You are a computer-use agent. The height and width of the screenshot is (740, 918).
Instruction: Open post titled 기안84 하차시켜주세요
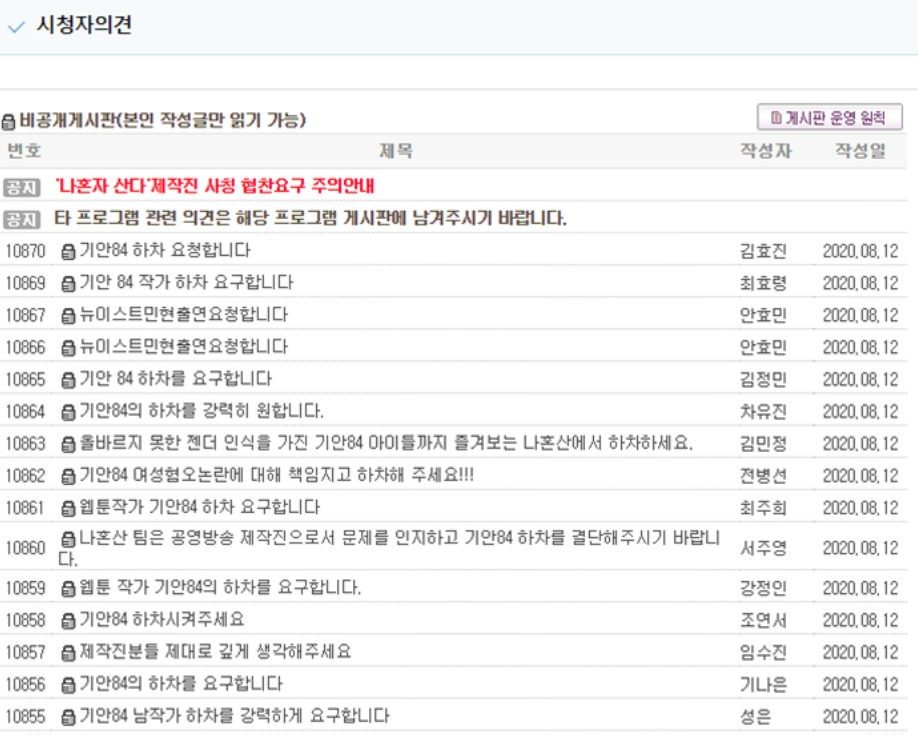click(160, 620)
